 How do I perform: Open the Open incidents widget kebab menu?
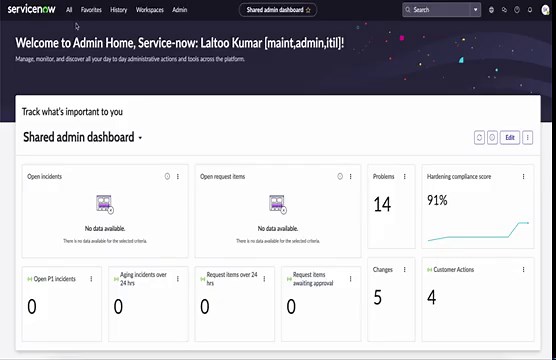tap(178, 176)
